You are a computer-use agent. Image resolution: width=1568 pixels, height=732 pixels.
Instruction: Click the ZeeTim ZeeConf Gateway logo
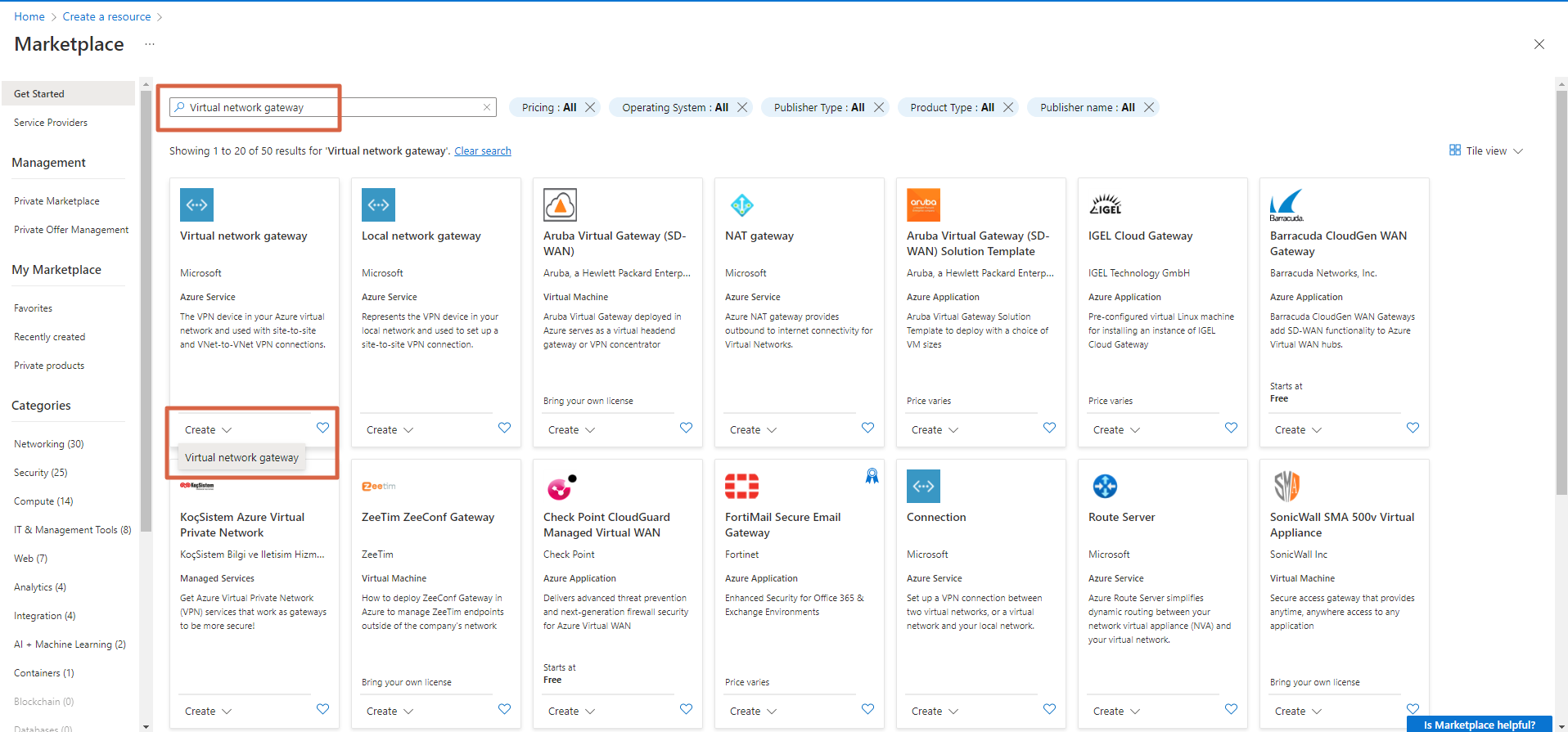pyautogui.click(x=379, y=486)
